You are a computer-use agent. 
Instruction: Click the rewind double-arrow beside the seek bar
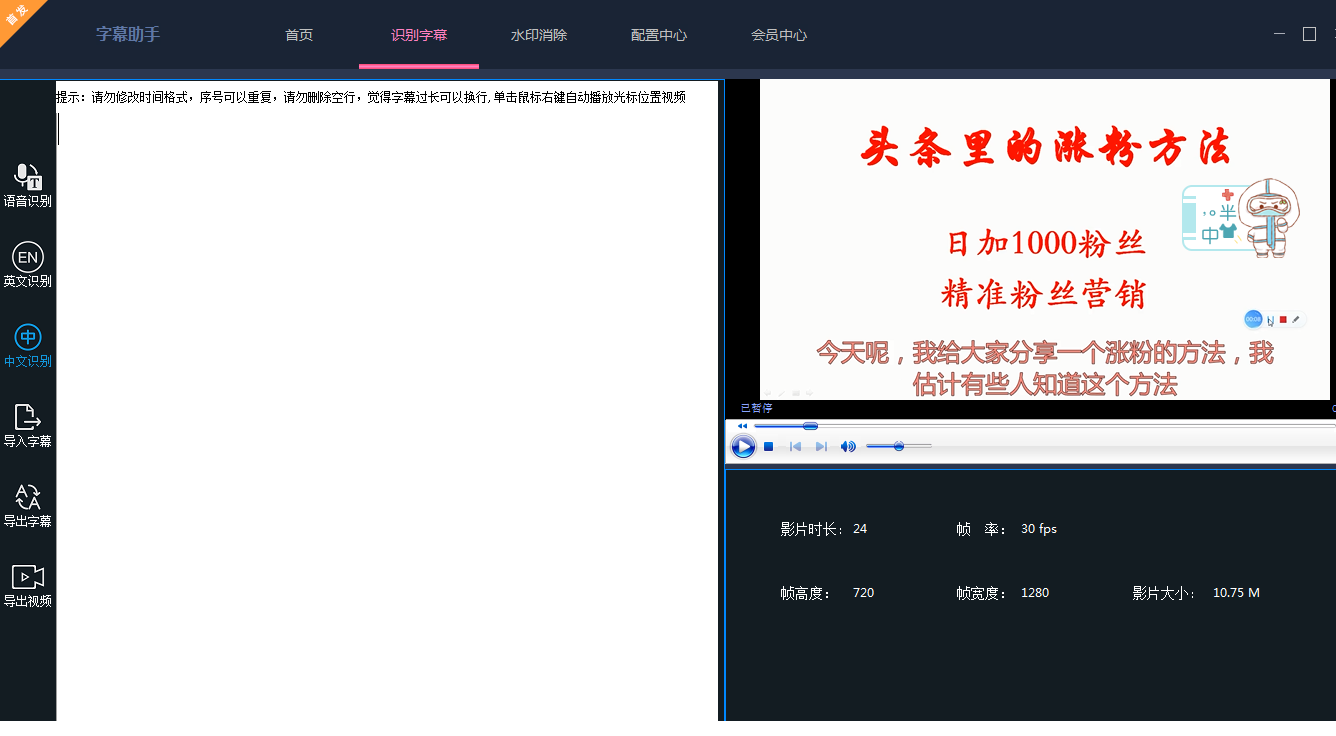[x=742, y=426]
